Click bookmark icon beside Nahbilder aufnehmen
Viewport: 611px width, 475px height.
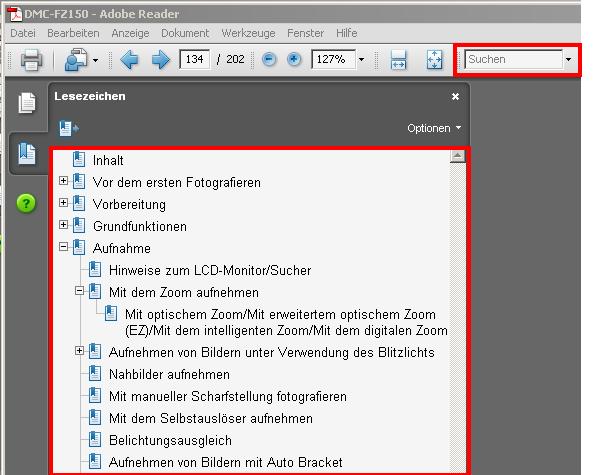point(95,373)
